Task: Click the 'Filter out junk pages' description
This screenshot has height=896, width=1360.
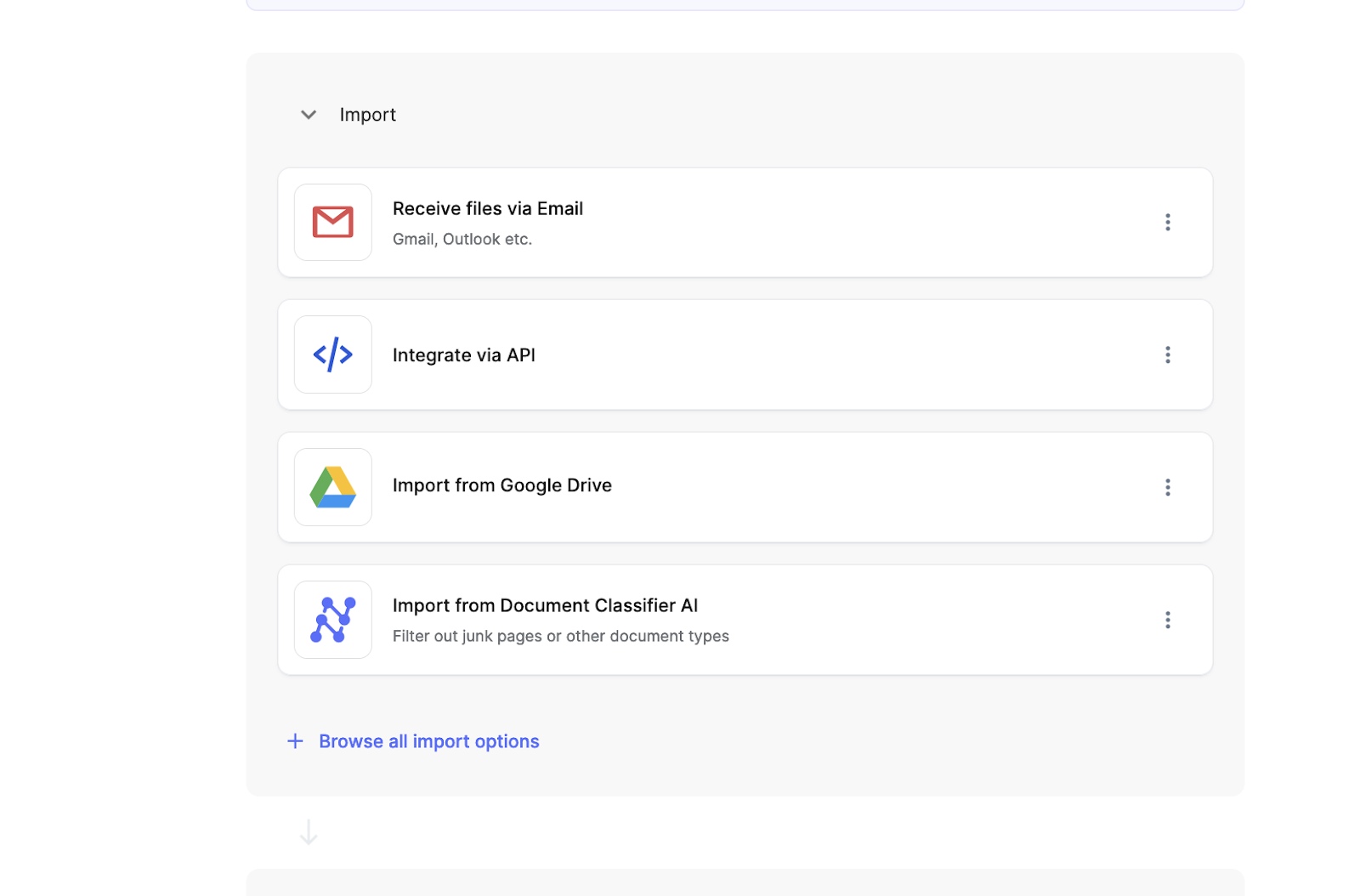Action: (560, 637)
